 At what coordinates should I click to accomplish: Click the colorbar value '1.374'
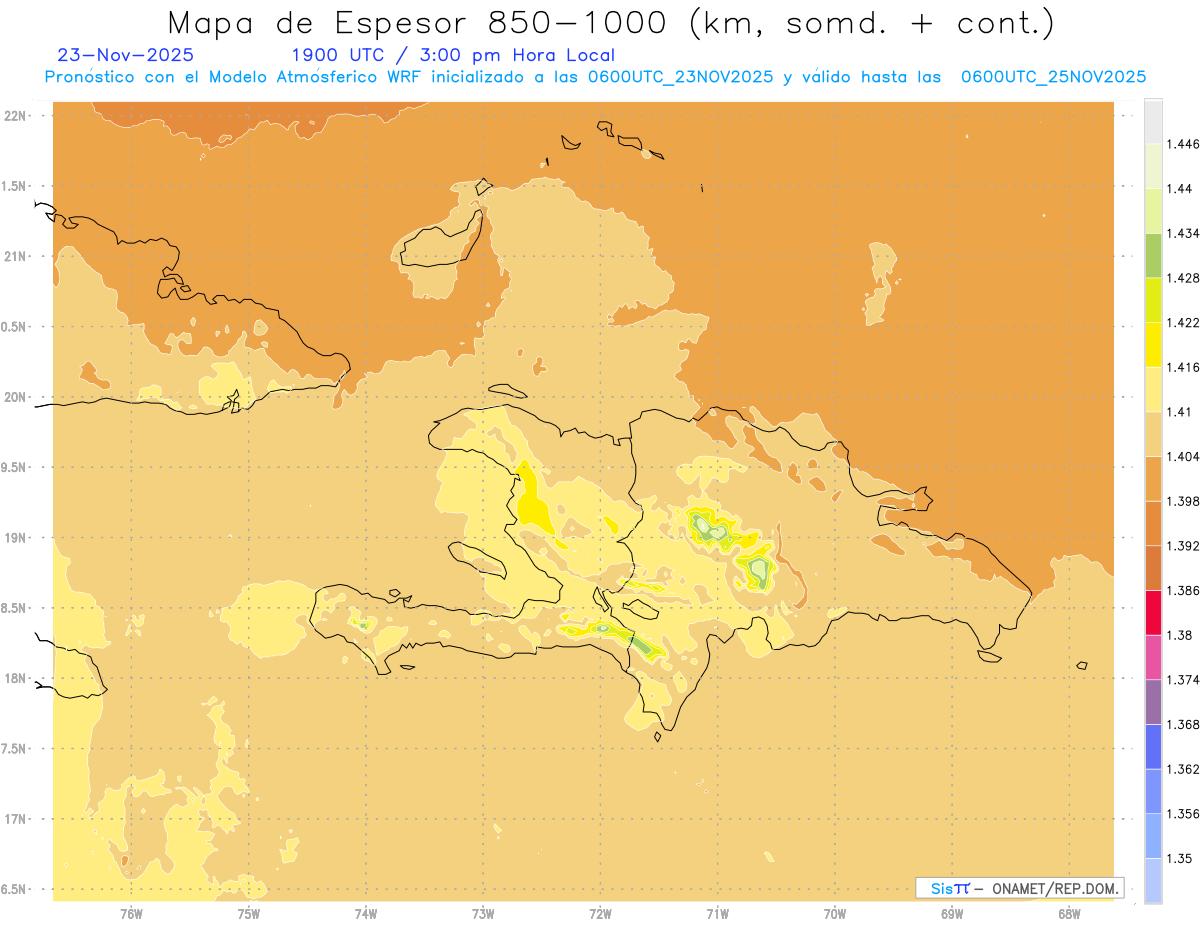tap(1182, 680)
